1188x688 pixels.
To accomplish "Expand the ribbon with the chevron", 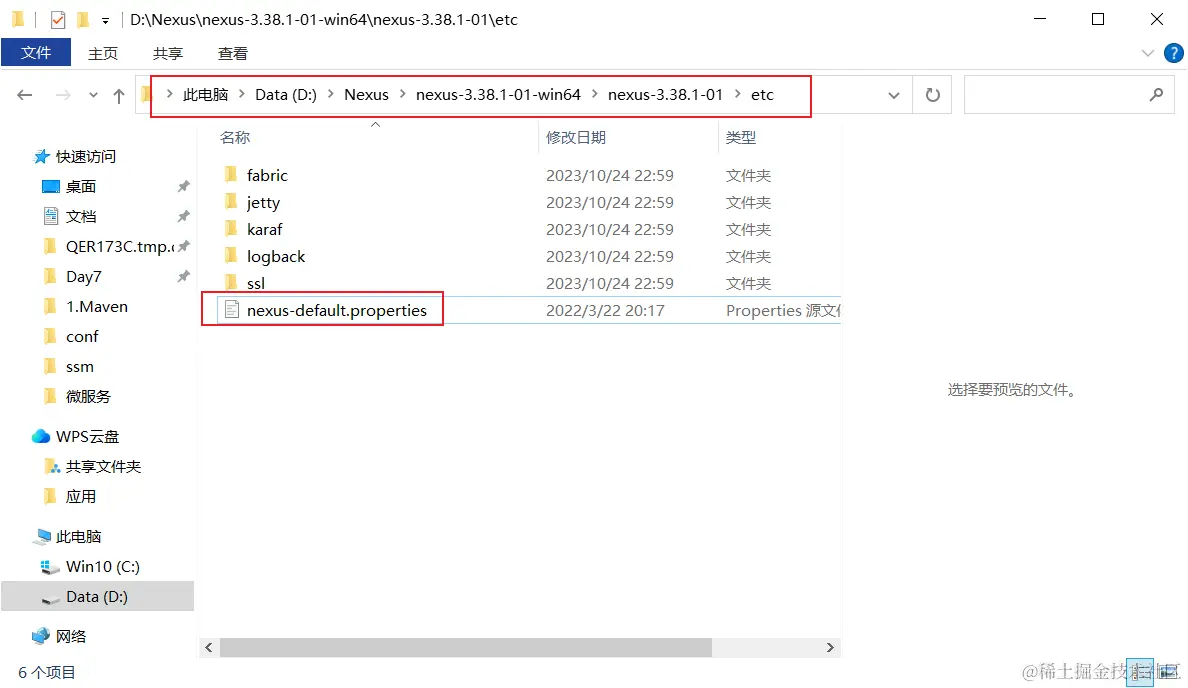I will (1148, 53).
